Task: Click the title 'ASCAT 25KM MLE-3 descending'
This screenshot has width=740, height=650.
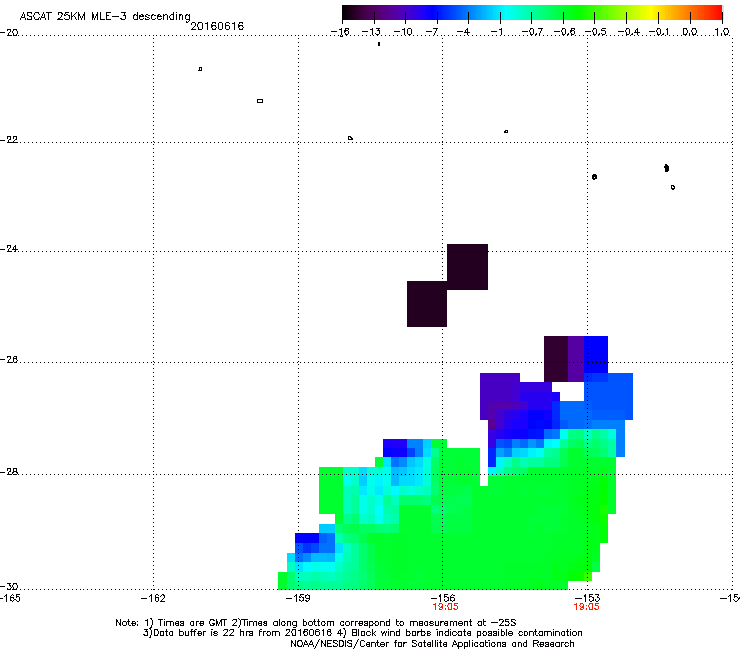Action: pos(105,17)
